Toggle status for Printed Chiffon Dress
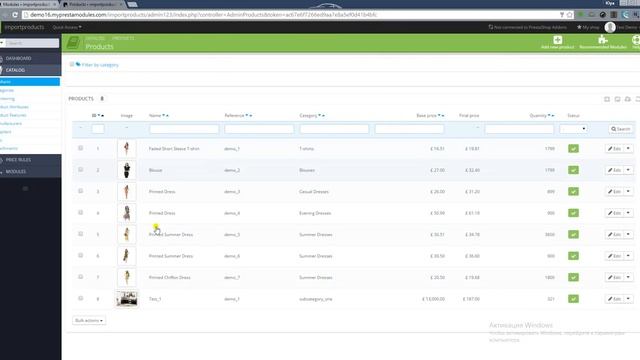The image size is (640, 360). coord(573,277)
